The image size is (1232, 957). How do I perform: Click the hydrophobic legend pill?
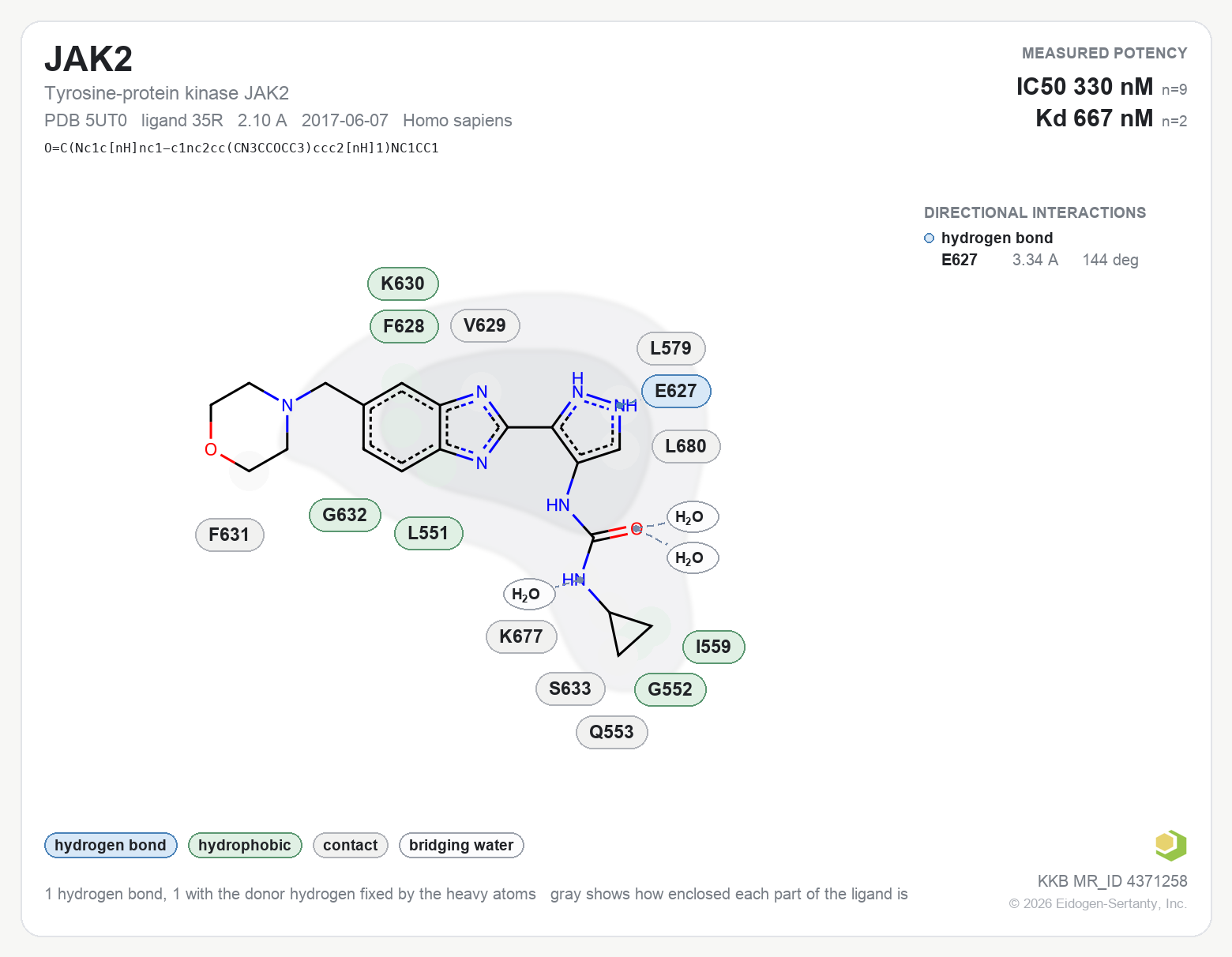(245, 845)
